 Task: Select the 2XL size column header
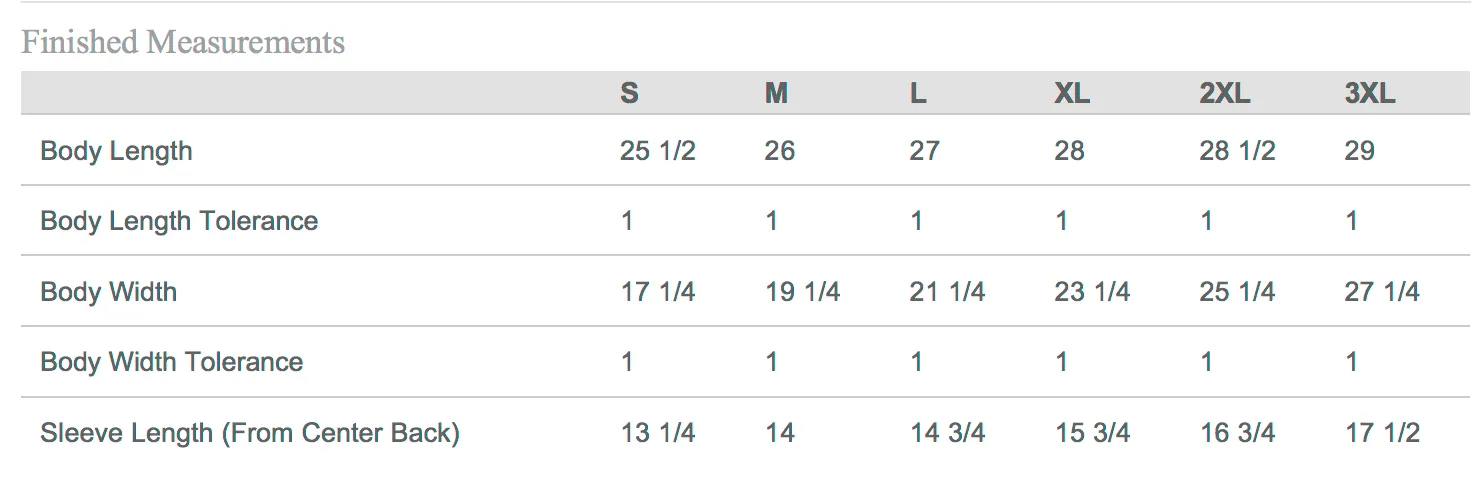(1225, 94)
